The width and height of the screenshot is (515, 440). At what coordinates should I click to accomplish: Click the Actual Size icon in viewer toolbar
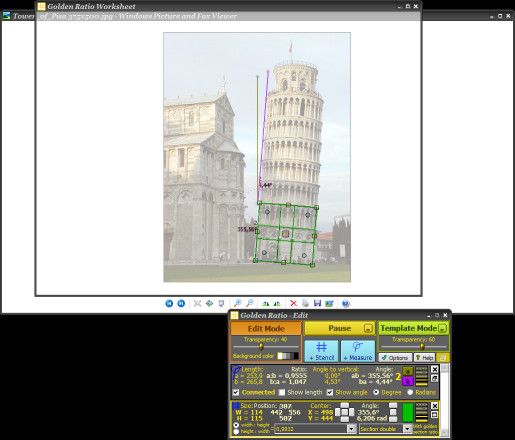point(209,303)
